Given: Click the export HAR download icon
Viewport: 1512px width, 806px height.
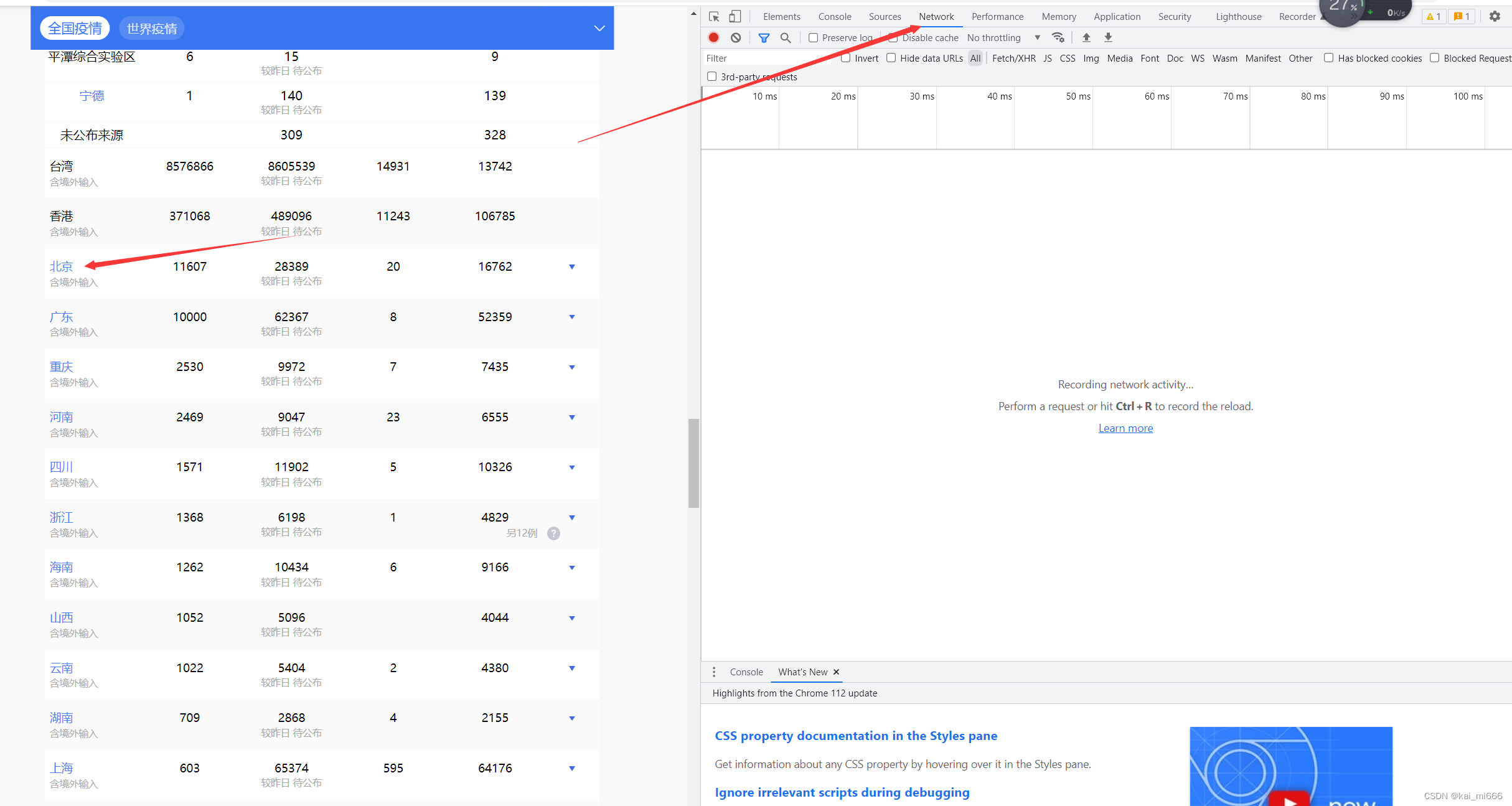Looking at the screenshot, I should click(1108, 37).
